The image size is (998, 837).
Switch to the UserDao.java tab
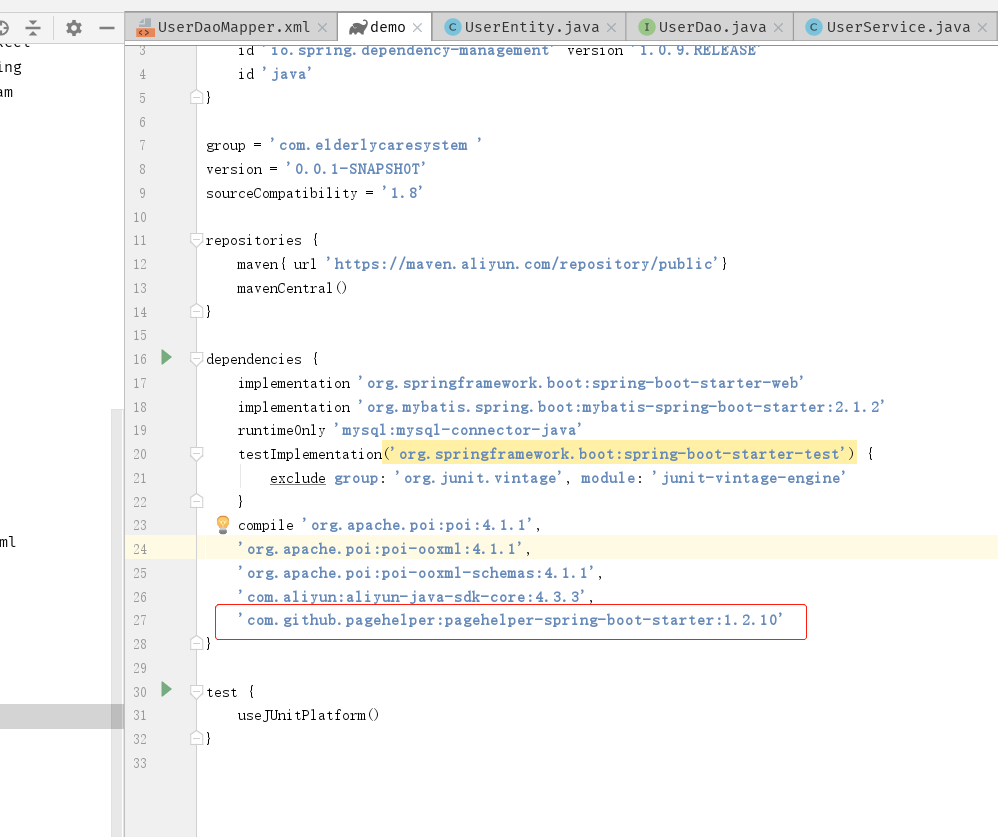(712, 27)
